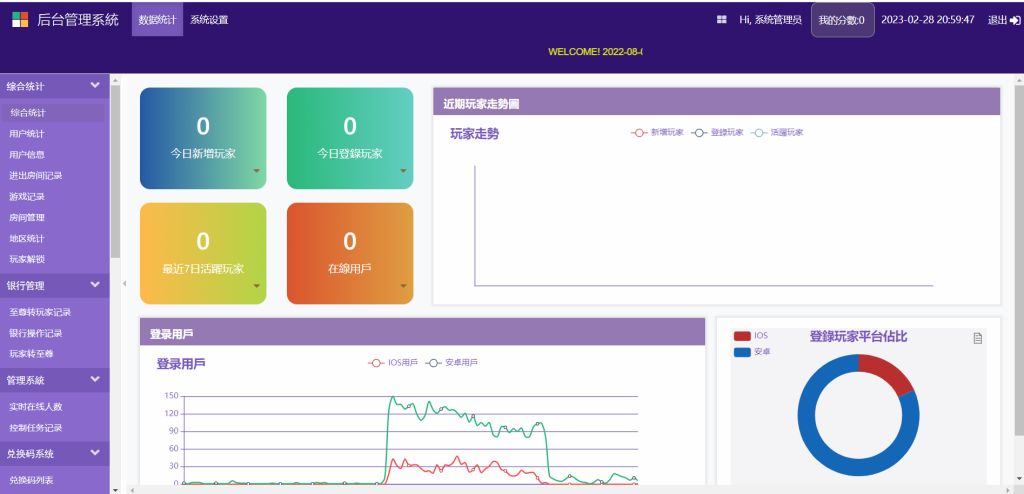Click the 在線用戶 stat card
Screen dimensions: 1024x494
(350, 254)
